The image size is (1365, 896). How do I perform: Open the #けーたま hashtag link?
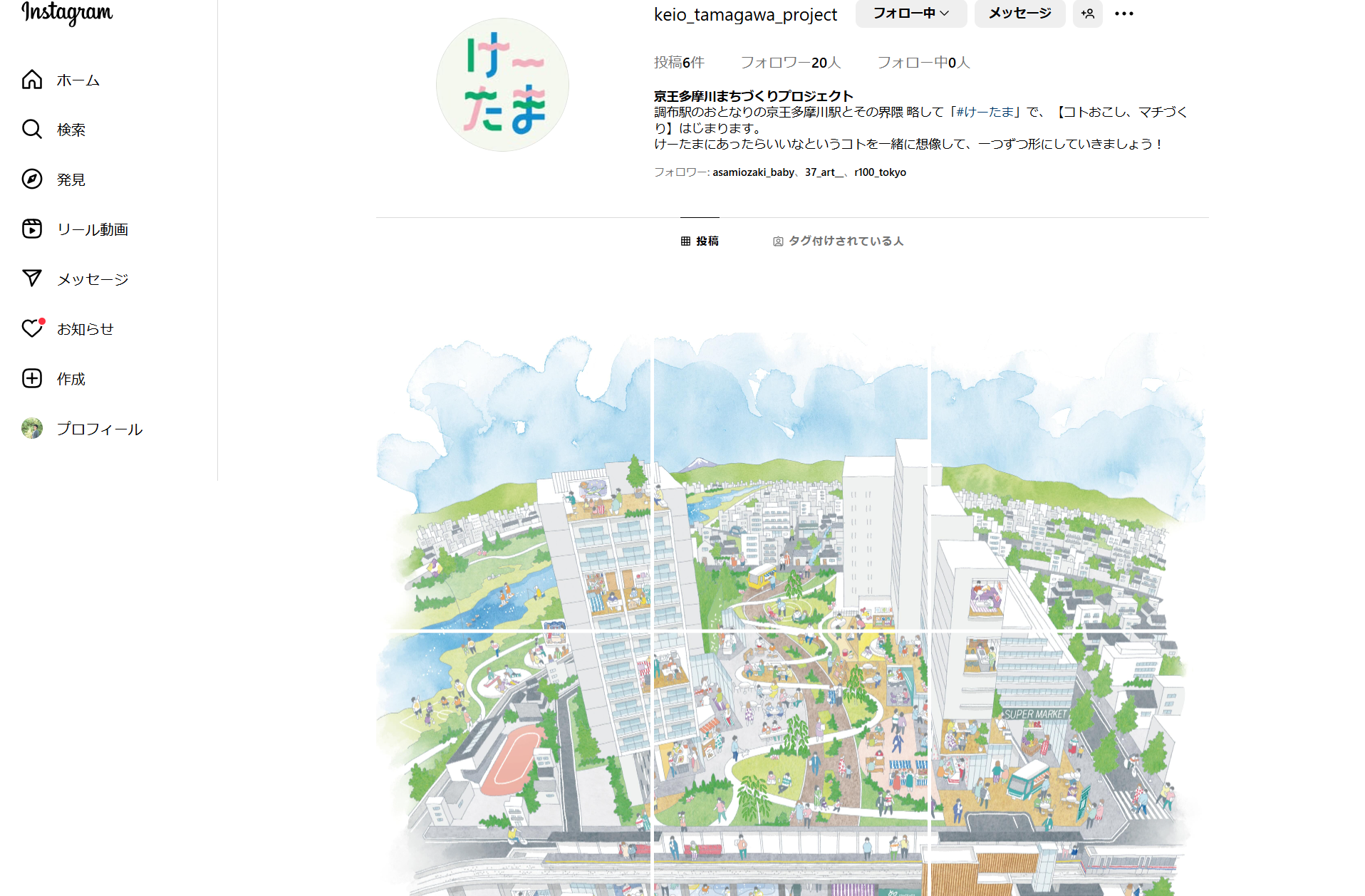[x=985, y=112]
